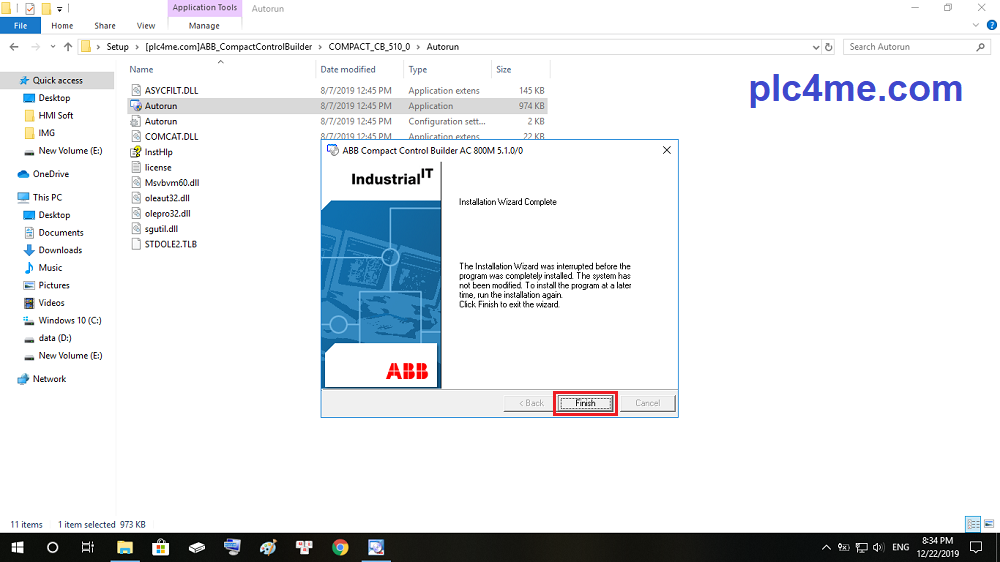Select the ASYCFILT.DLL file
Viewport: 1000px width, 562px height.
click(x=338, y=91)
